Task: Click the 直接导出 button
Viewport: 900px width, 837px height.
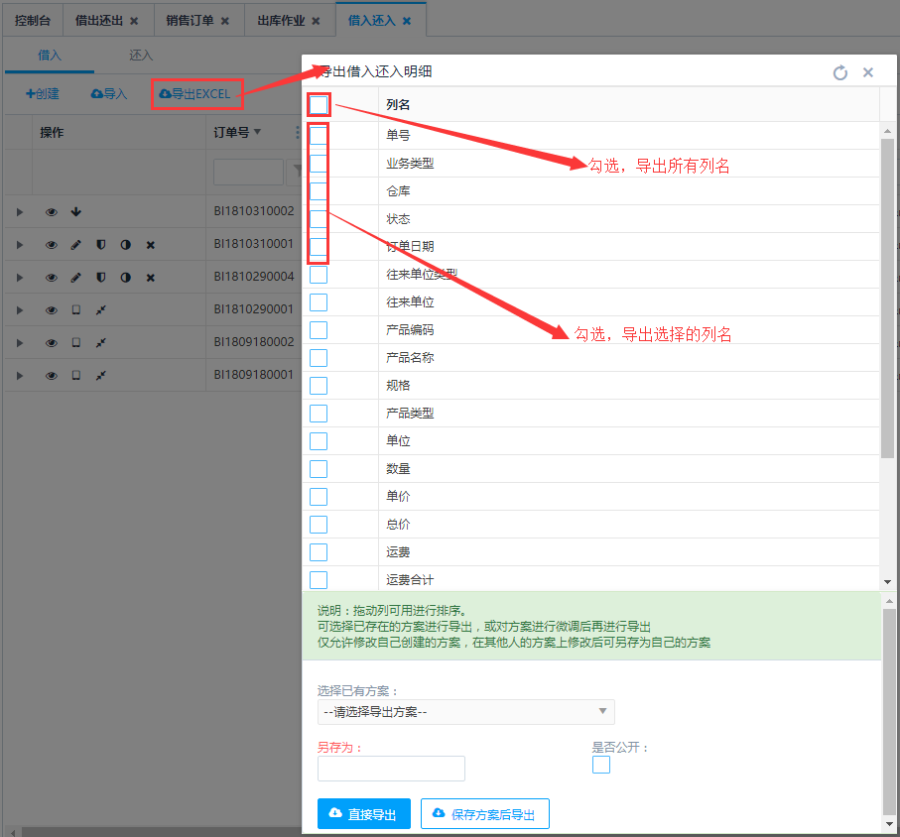Action: tap(364, 814)
